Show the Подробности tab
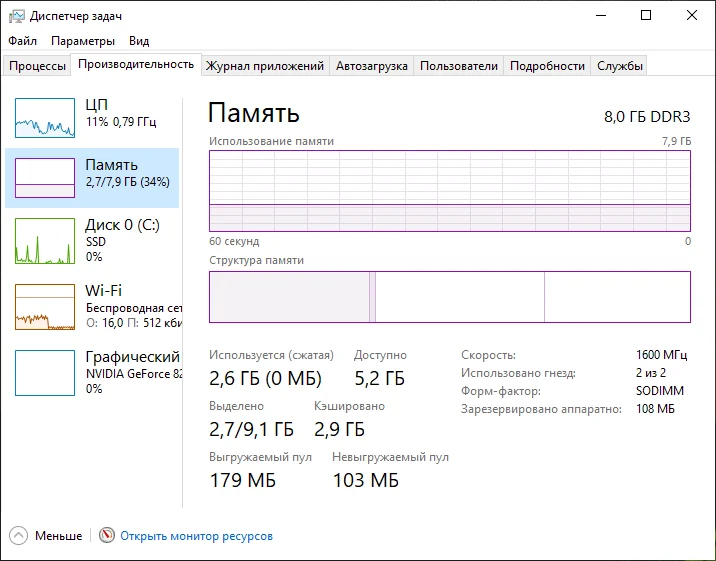Image resolution: width=716 pixels, height=561 pixels. pos(547,66)
